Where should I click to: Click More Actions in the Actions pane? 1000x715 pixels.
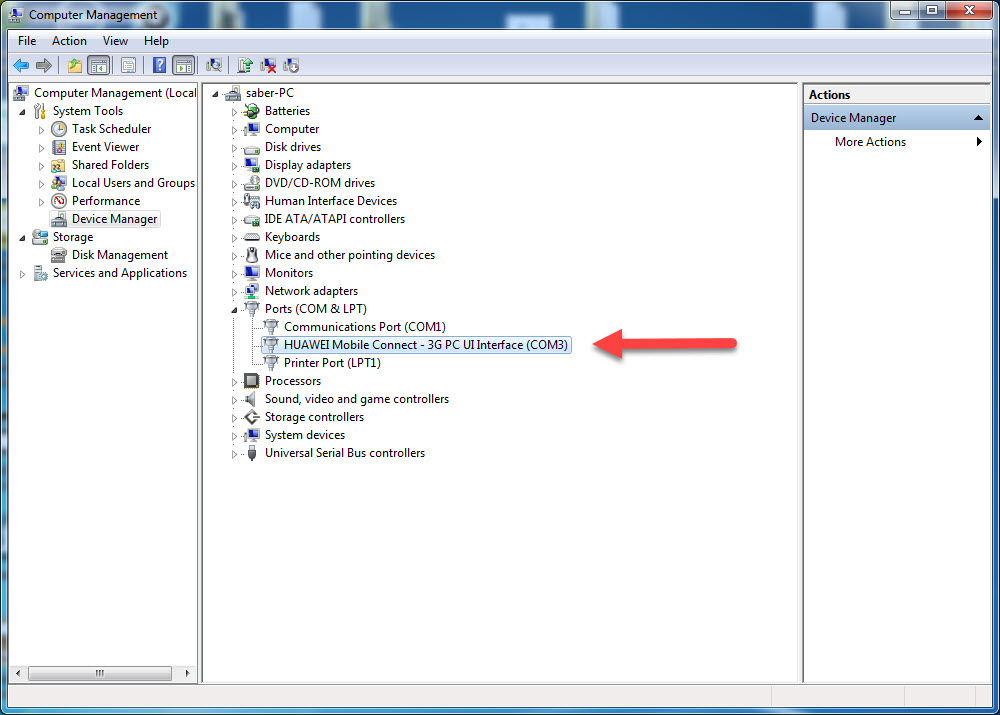pos(870,142)
